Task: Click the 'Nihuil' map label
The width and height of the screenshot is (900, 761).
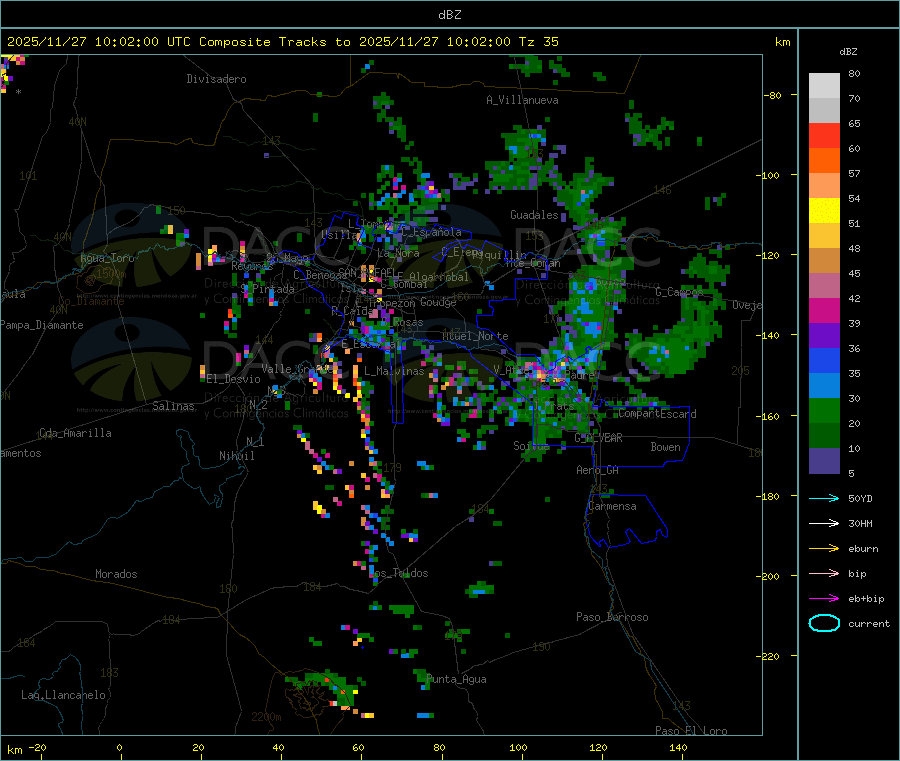Action: point(236,456)
